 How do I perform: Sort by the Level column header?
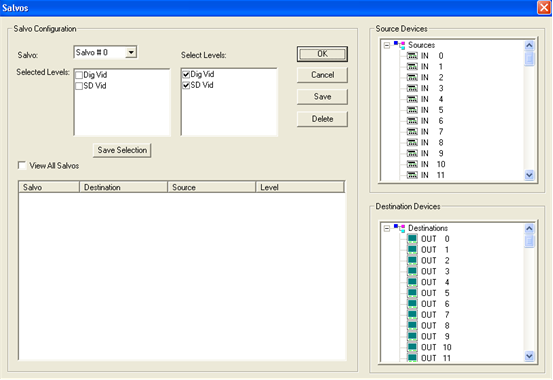300,187
